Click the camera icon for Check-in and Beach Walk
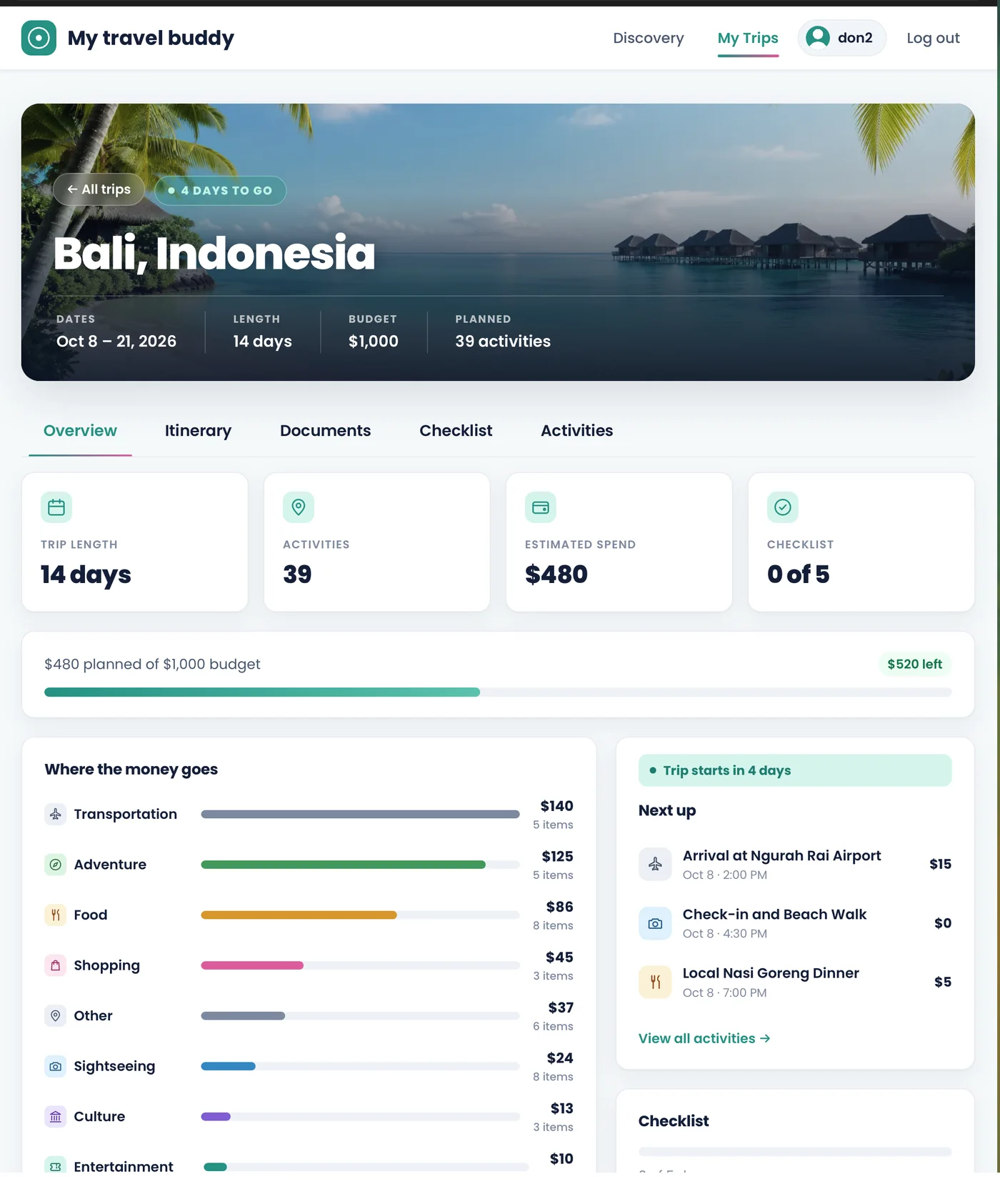 655,923
